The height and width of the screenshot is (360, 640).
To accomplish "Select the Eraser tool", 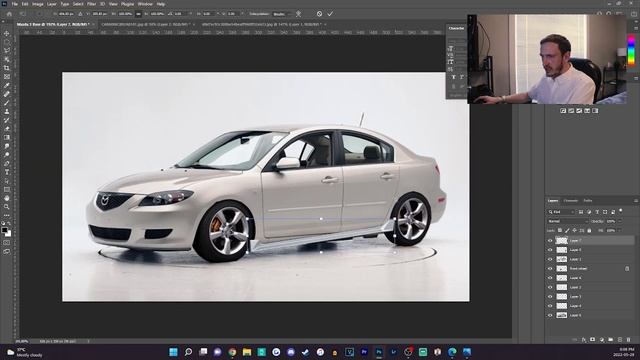I will [7, 129].
